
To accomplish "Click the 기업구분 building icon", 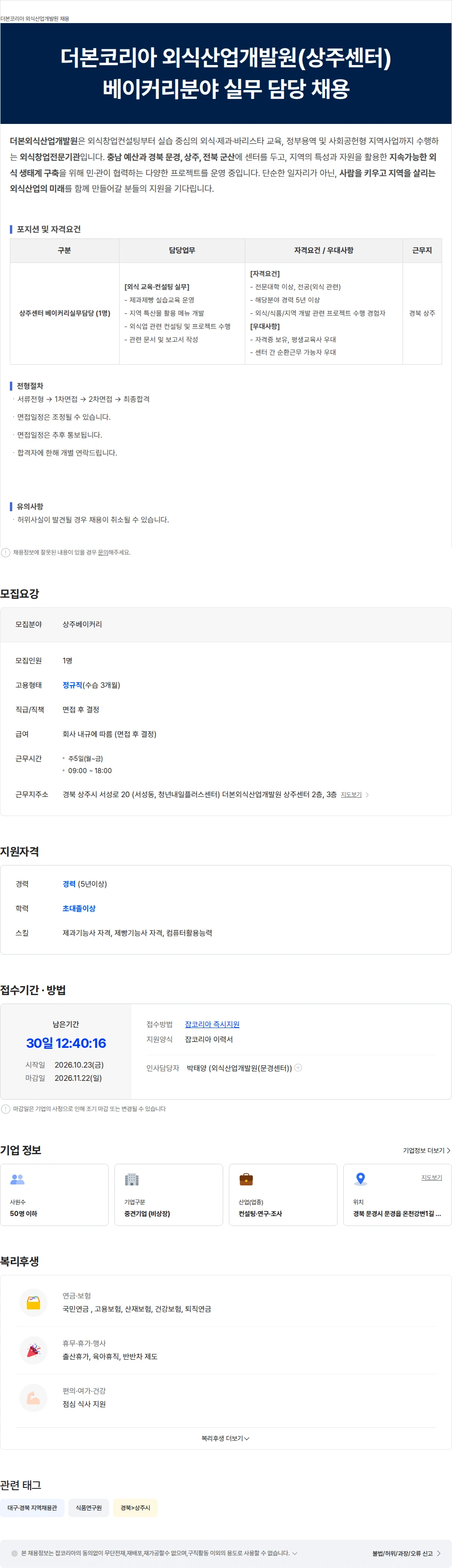I will coord(132,1179).
